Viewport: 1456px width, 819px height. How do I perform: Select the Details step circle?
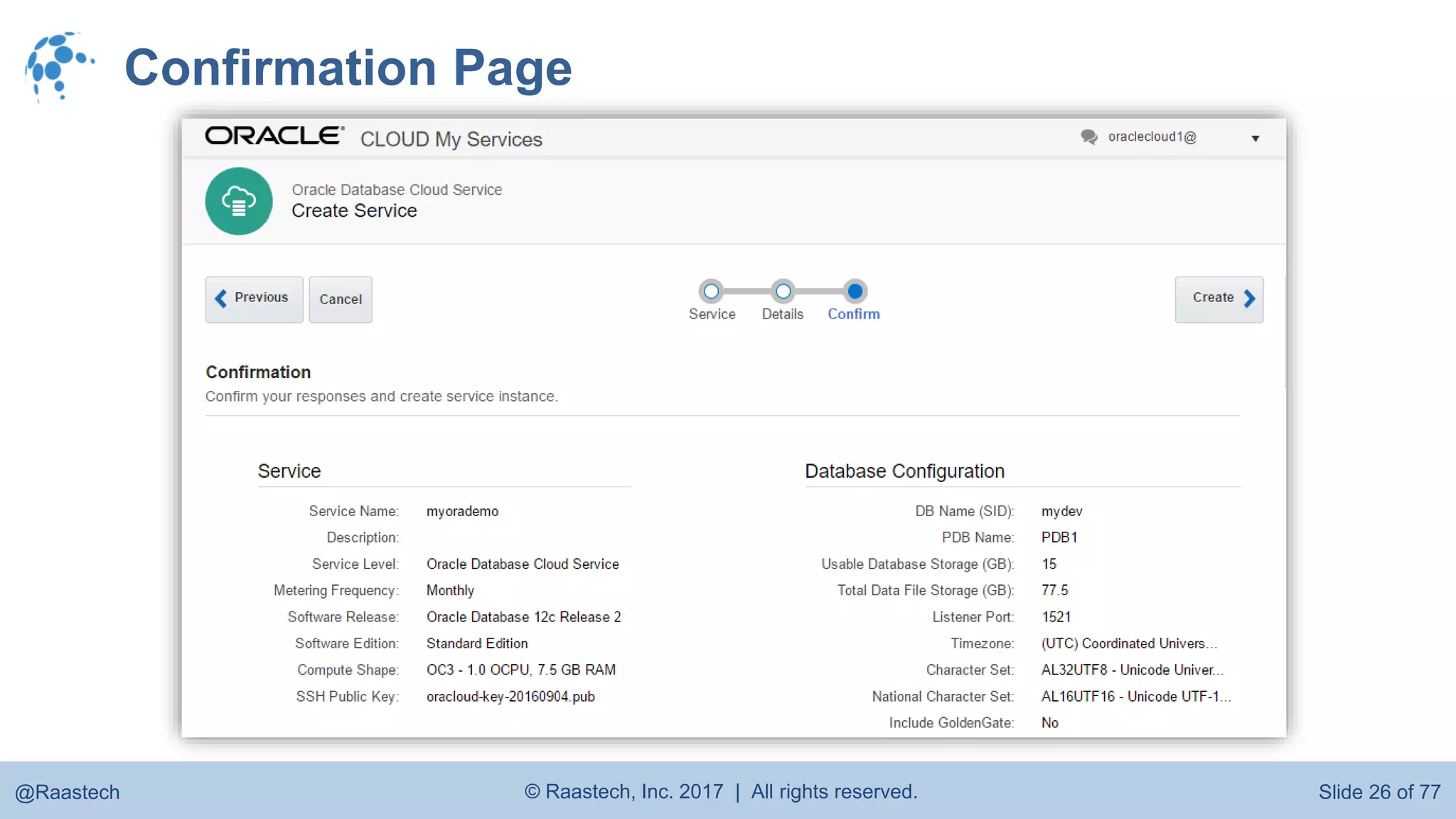783,291
